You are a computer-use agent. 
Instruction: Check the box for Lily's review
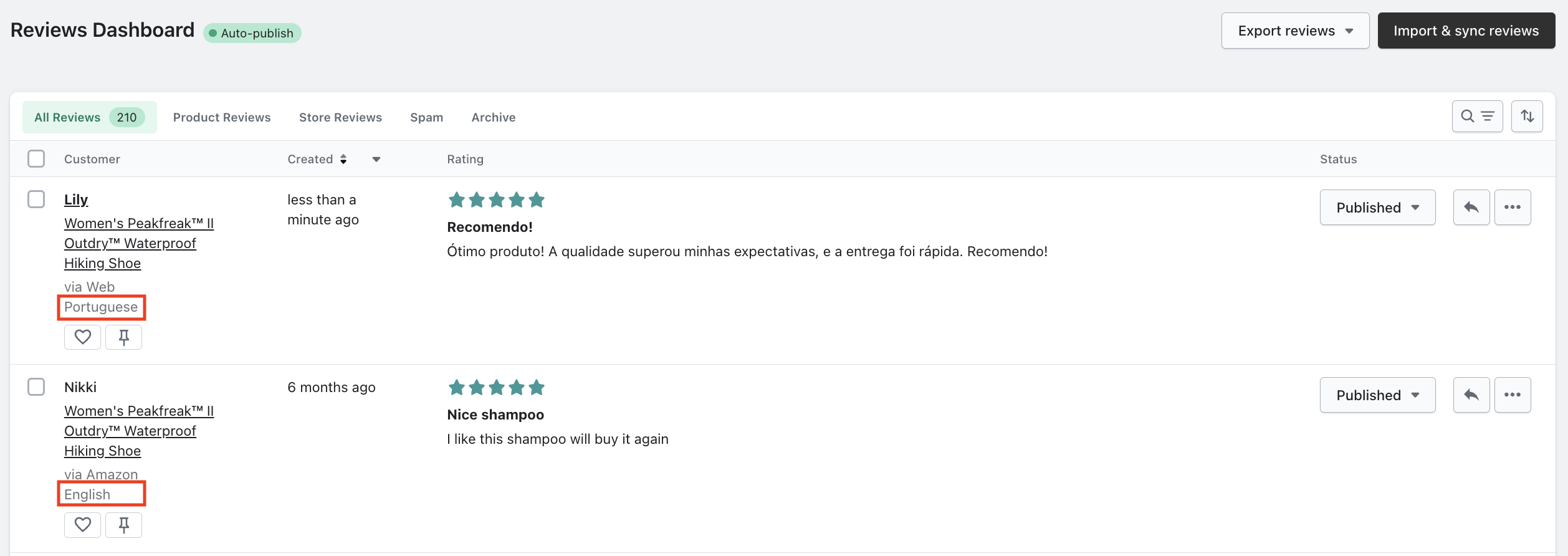pos(36,199)
